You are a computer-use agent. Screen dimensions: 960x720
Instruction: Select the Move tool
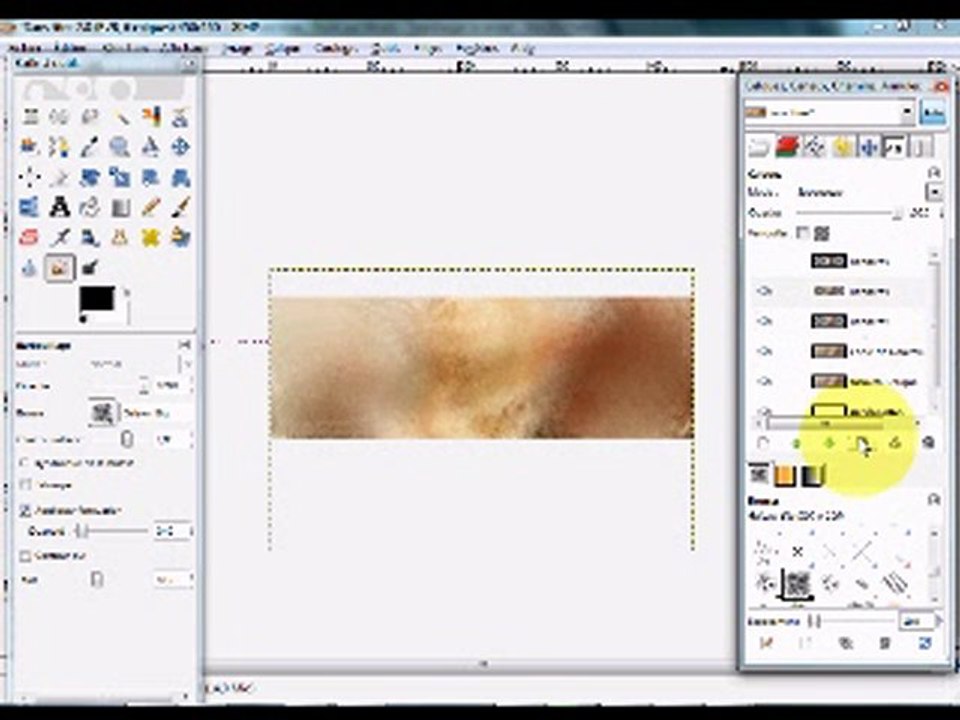click(x=180, y=147)
